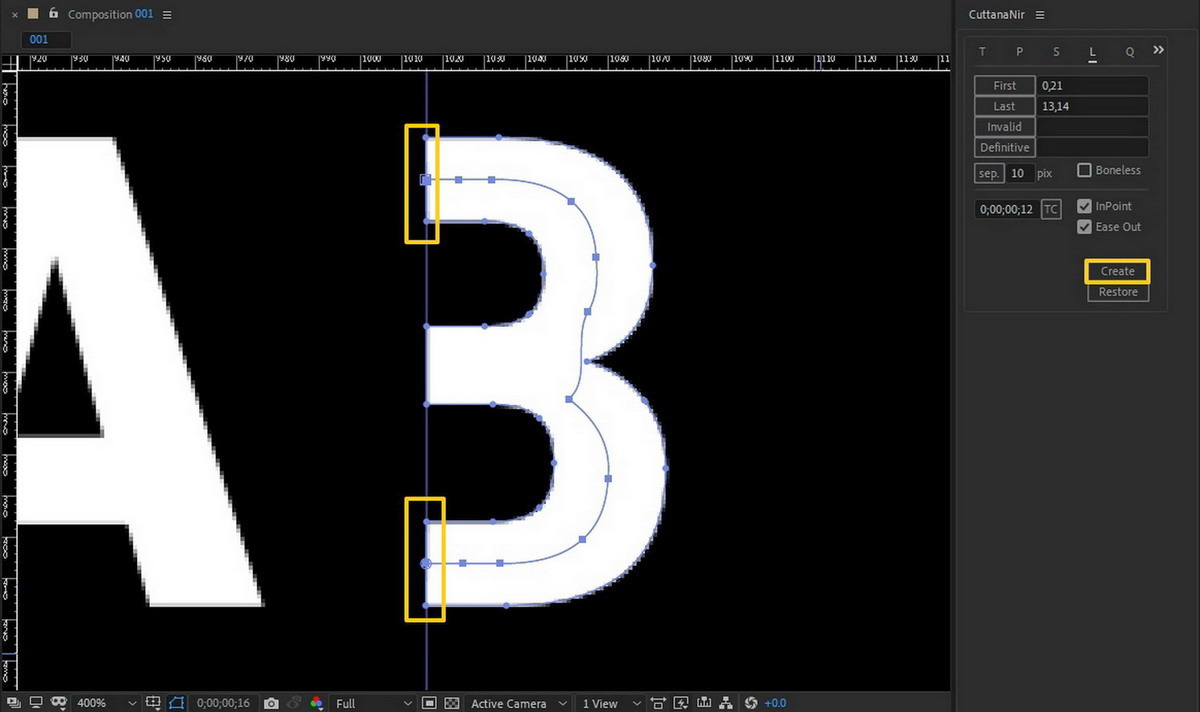Screen dimensions: 1200x712
Task: Open the RGB channel display icon
Action: point(317,703)
